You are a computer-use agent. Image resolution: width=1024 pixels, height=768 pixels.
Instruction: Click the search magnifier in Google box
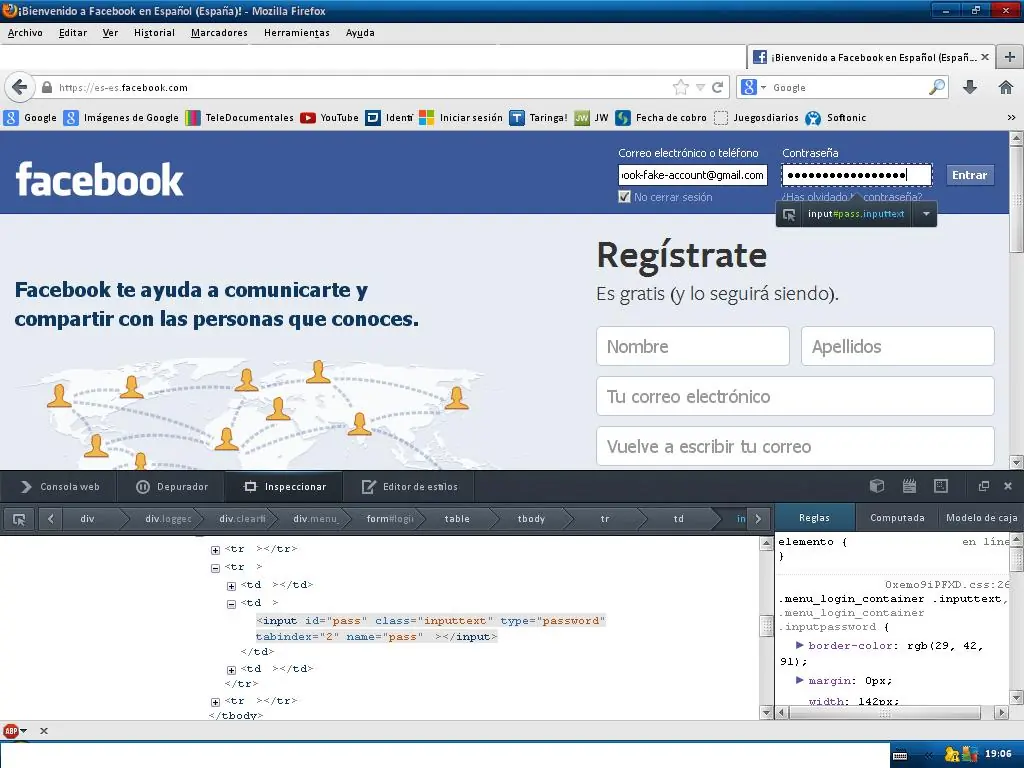(x=936, y=87)
